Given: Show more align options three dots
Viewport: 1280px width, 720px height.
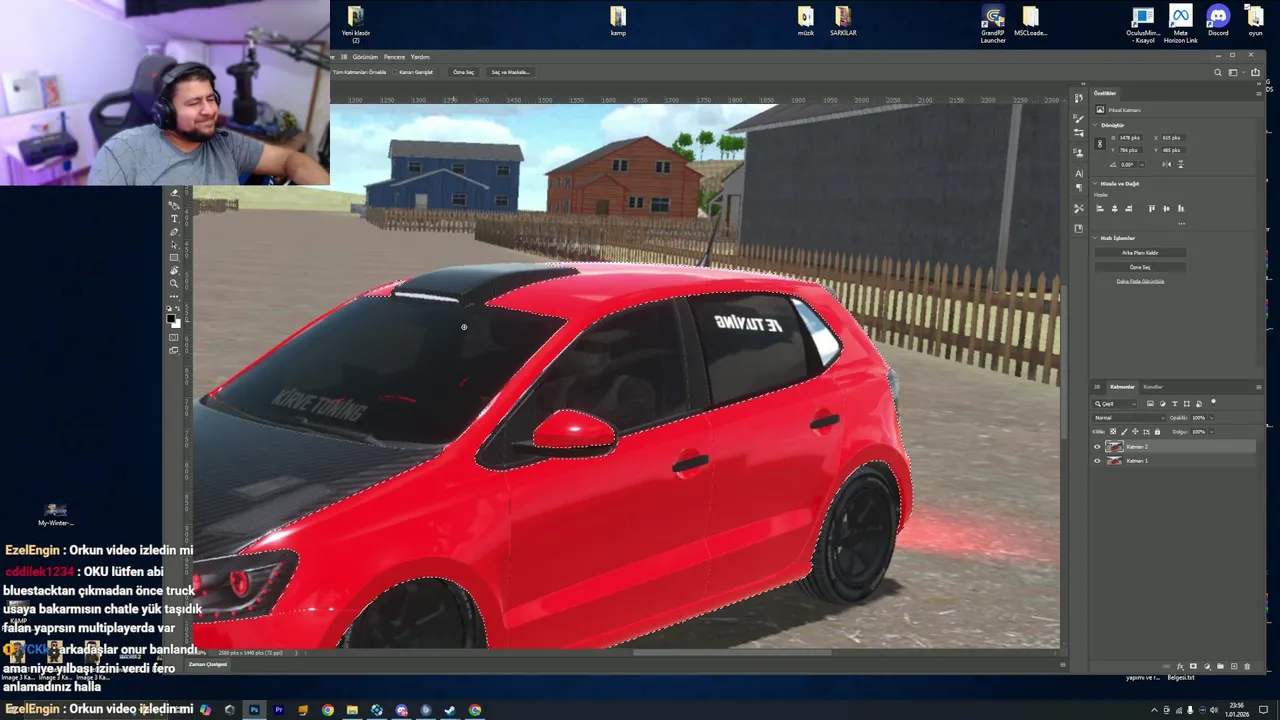Looking at the screenshot, I should tap(1182, 224).
